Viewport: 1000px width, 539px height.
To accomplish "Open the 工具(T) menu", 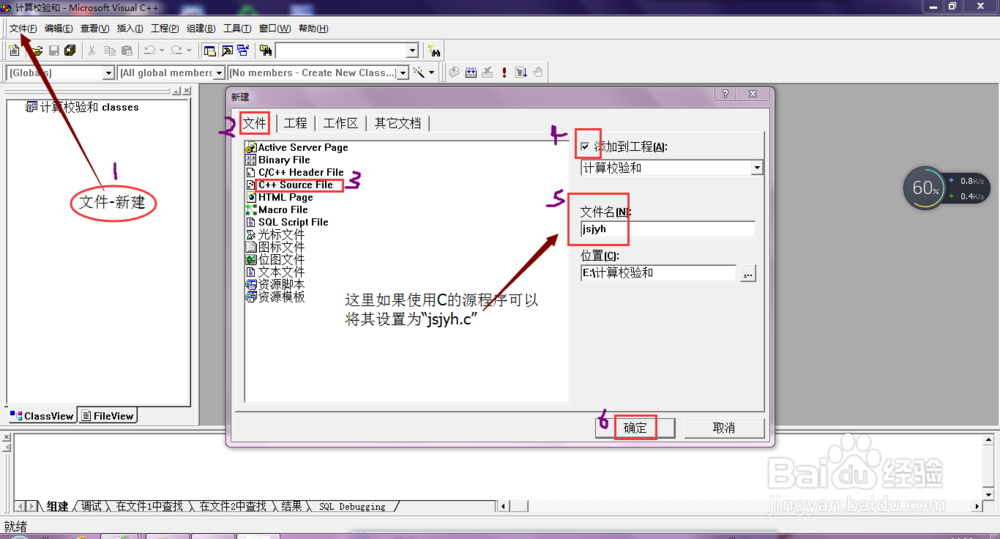I will click(237, 29).
